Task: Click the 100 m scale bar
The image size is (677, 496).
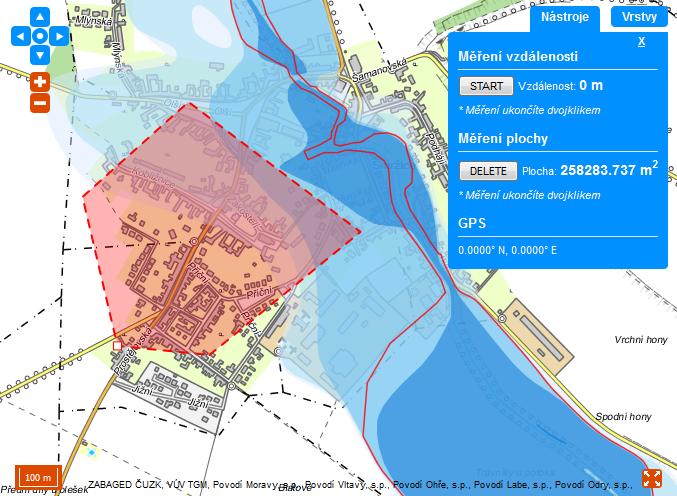Action: [39, 477]
